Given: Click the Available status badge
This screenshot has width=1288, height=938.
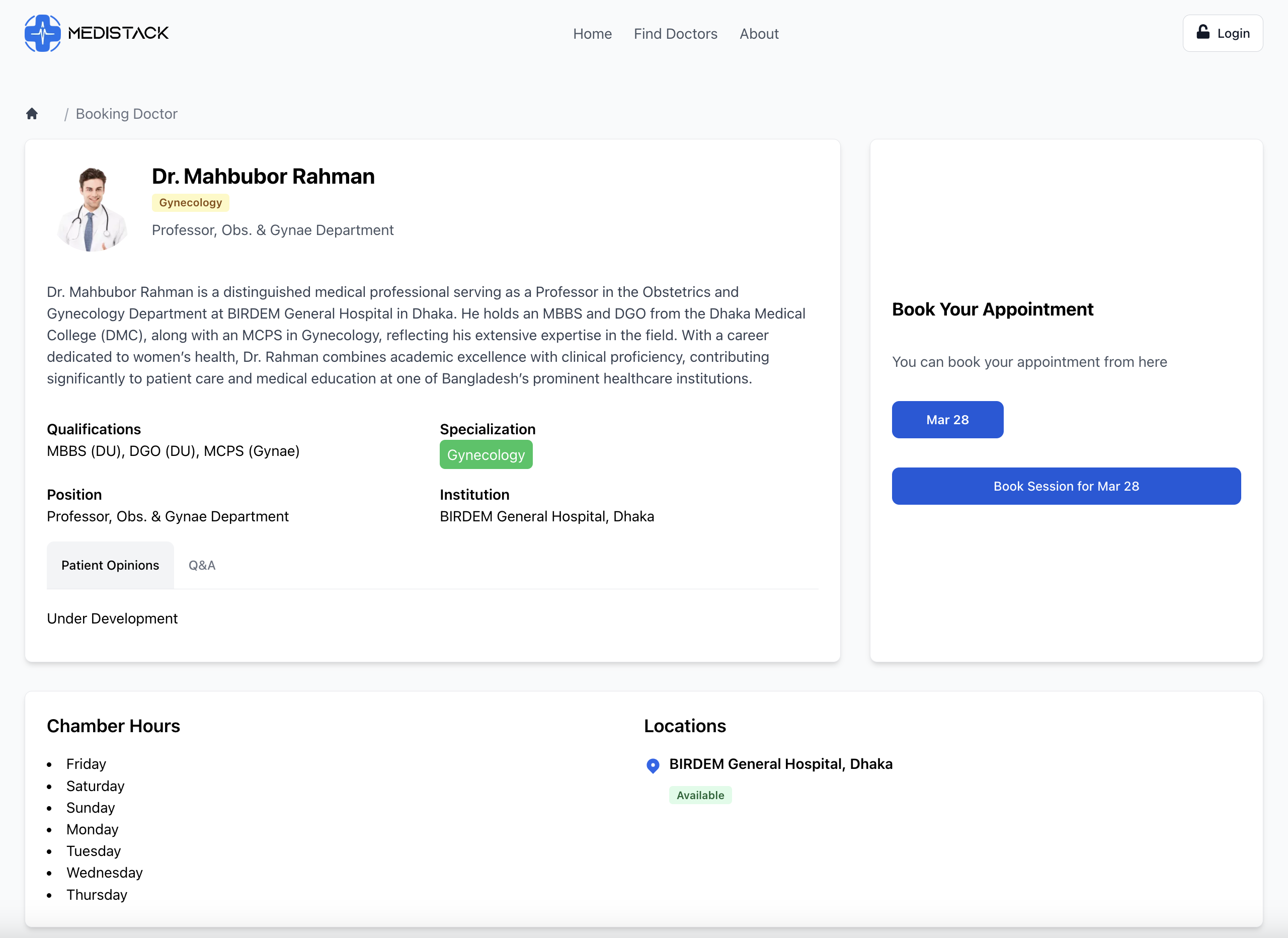Looking at the screenshot, I should 700,795.
